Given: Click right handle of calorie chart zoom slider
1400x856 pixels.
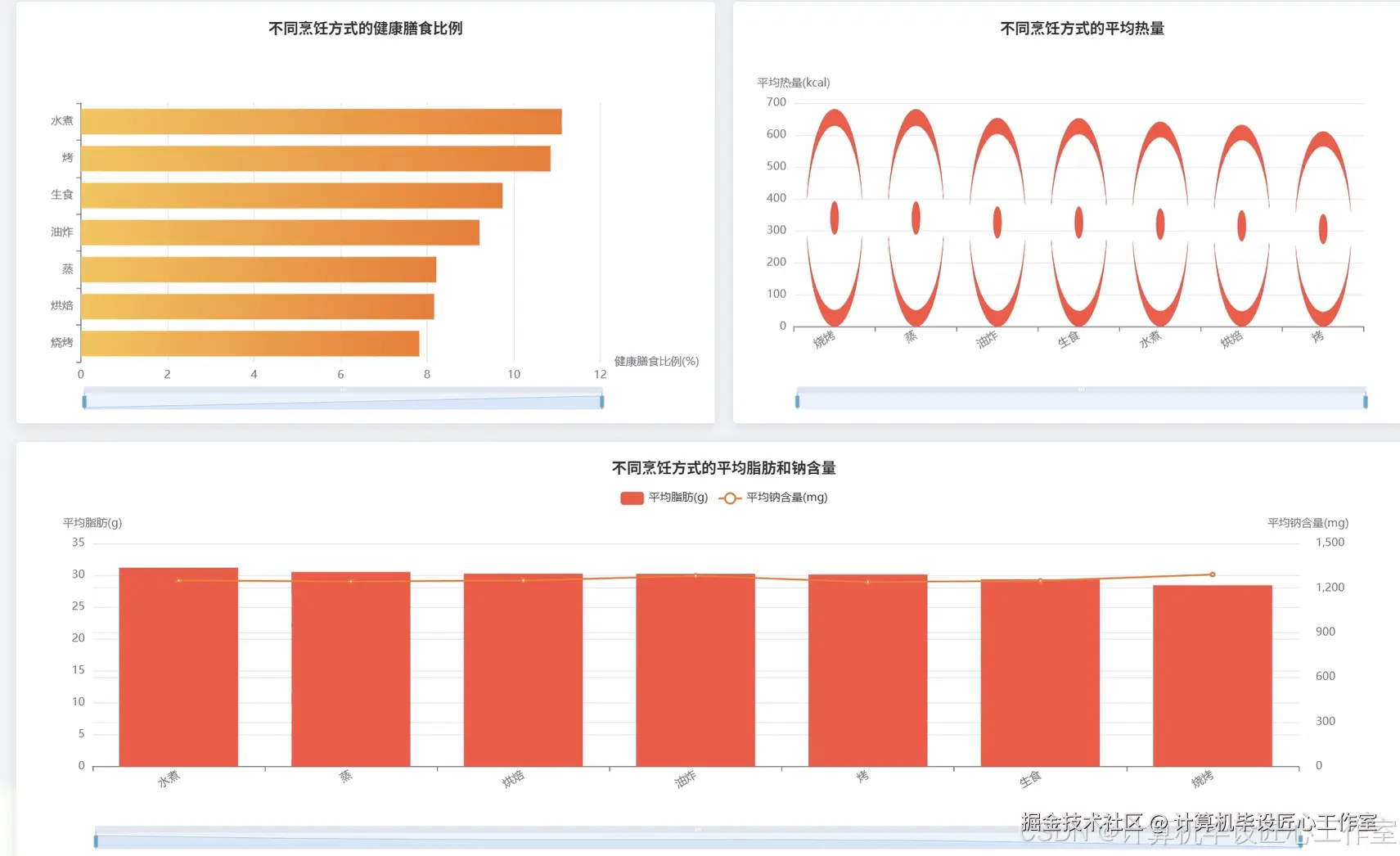Looking at the screenshot, I should pyautogui.click(x=1365, y=401).
